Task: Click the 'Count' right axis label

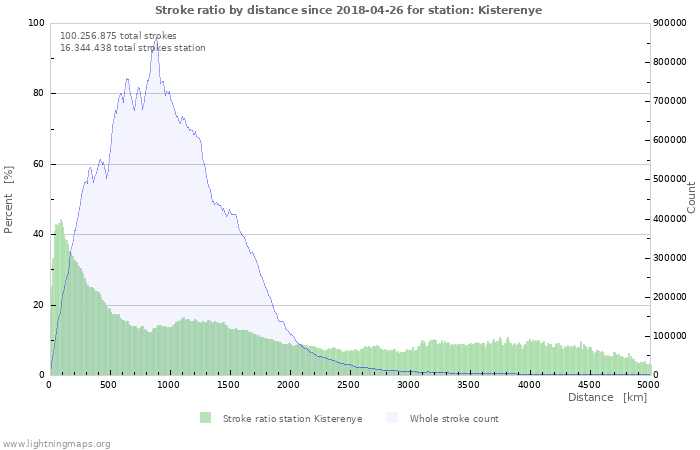Action: tap(691, 197)
